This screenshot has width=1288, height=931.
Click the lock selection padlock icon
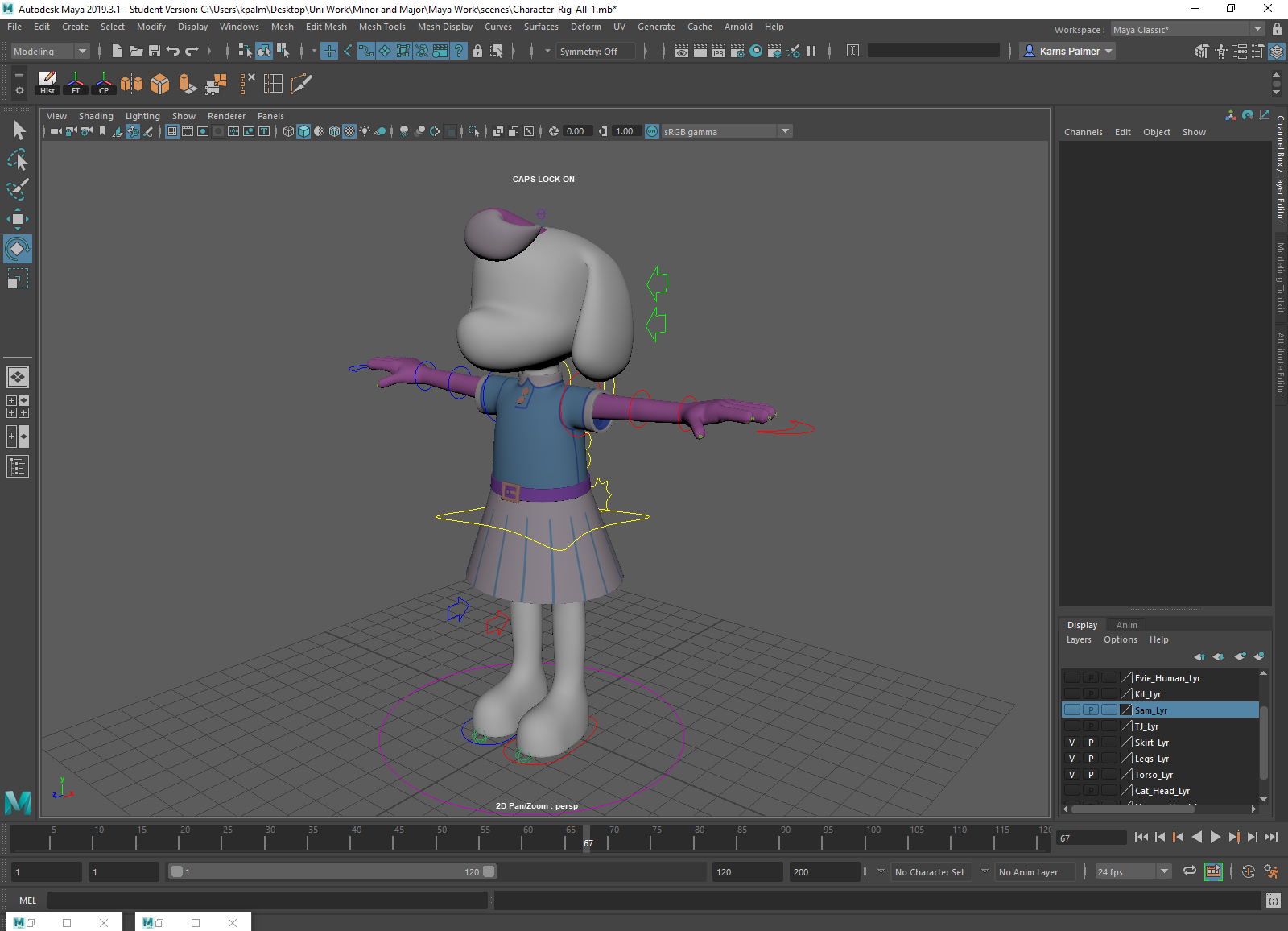tap(478, 51)
